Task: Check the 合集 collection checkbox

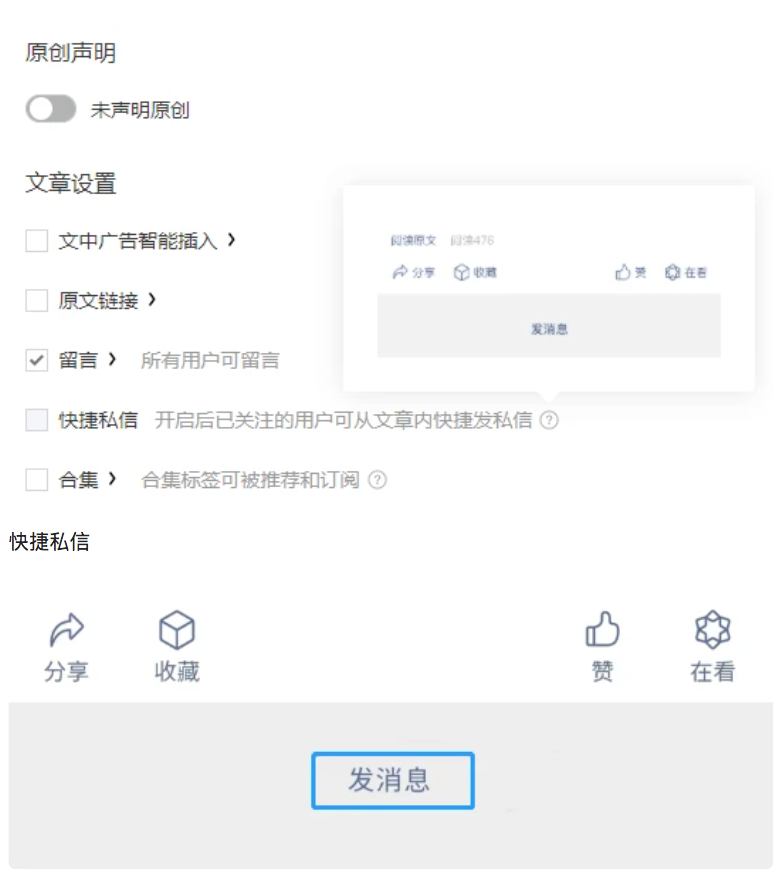Action: [36, 480]
